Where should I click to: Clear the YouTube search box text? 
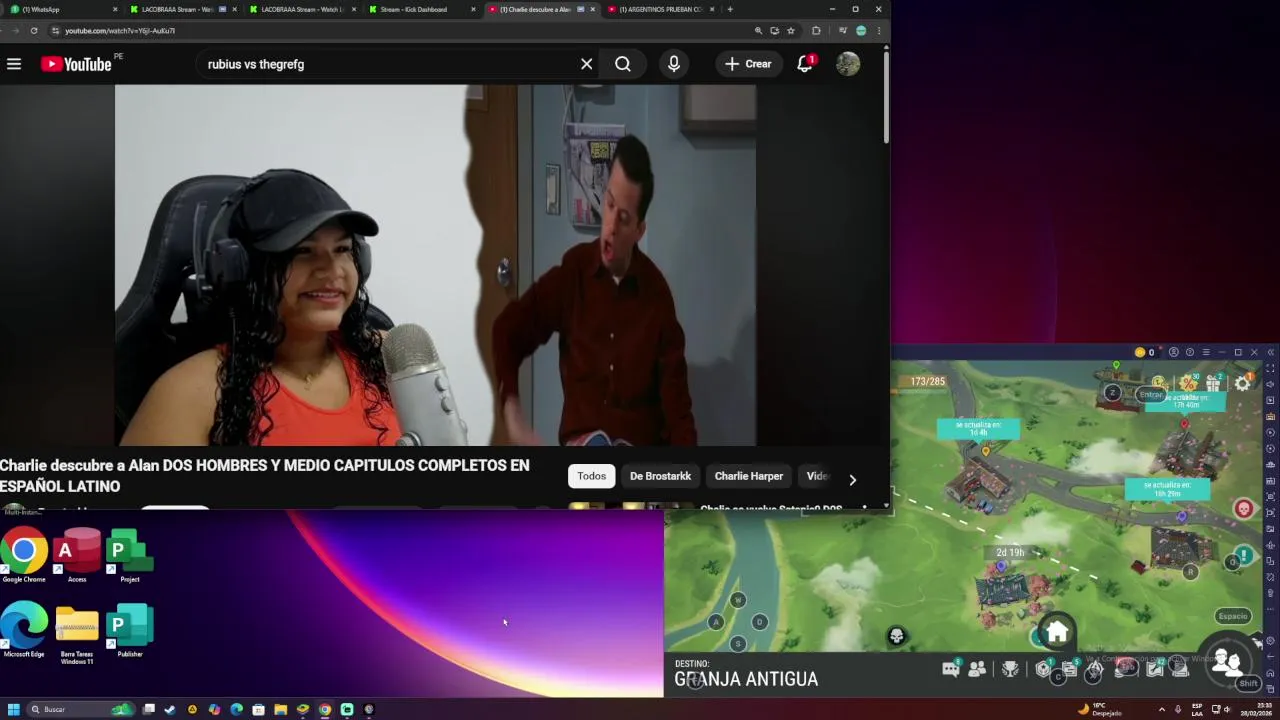(587, 64)
